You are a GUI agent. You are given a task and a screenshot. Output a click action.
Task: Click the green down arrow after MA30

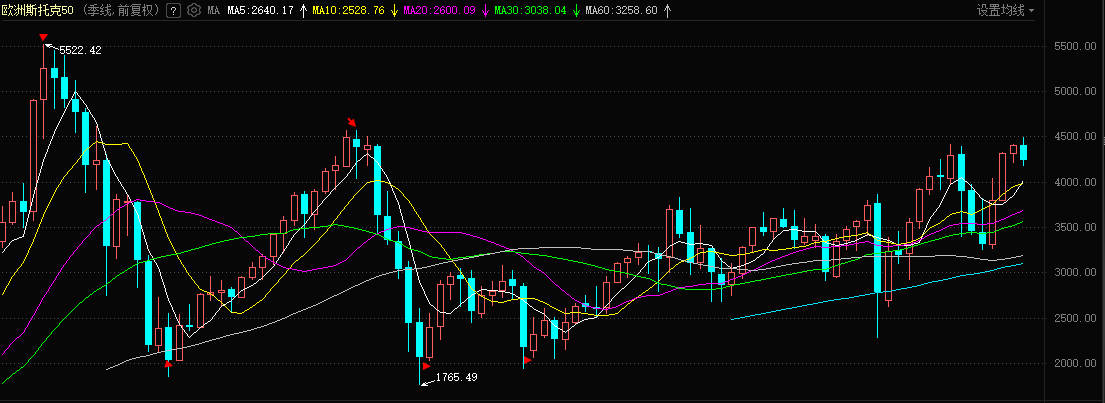(576, 10)
